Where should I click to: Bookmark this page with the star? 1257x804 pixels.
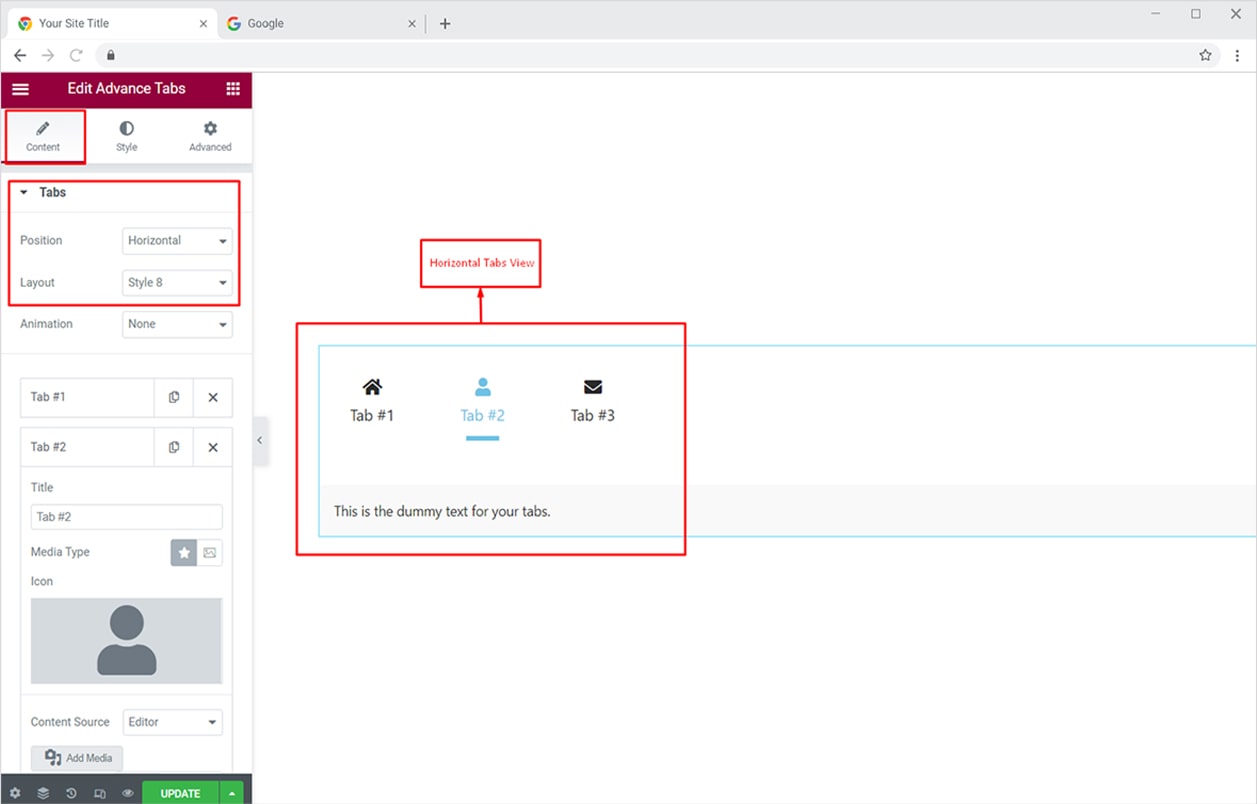pos(1205,55)
